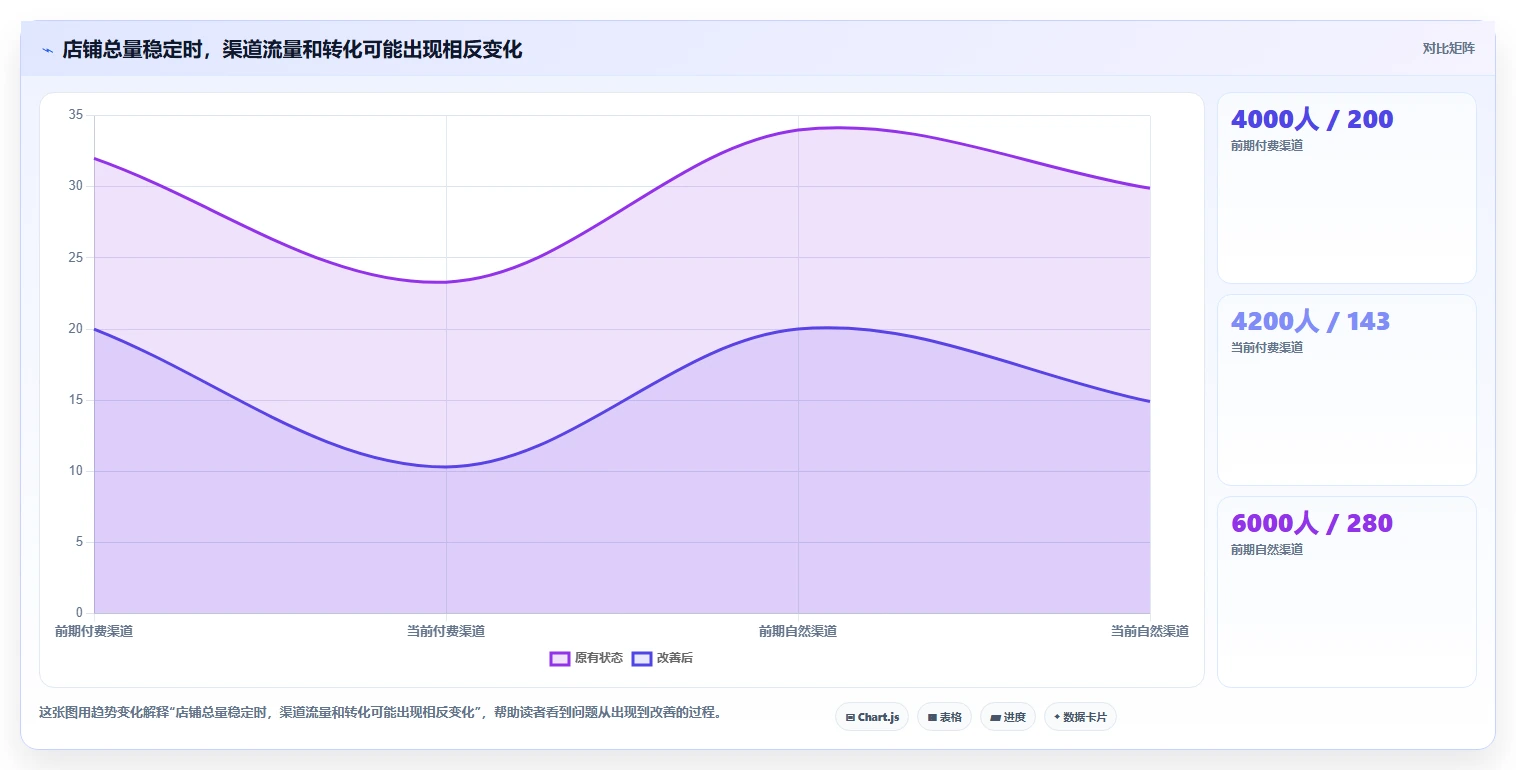Screen dimensions: 1516x770
Task: Open the 4000人 / 200 data card
Action: (x=1346, y=188)
